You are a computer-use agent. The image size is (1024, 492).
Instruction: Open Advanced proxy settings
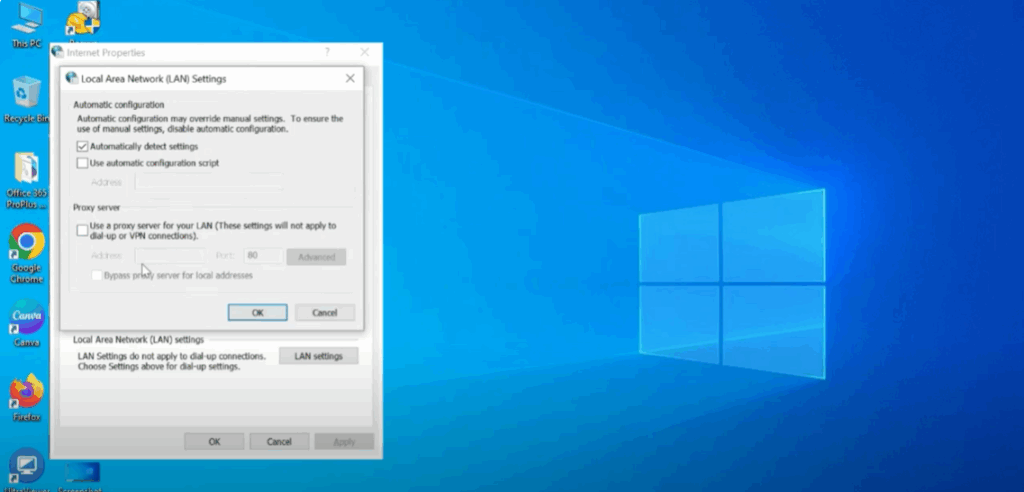tap(316, 257)
